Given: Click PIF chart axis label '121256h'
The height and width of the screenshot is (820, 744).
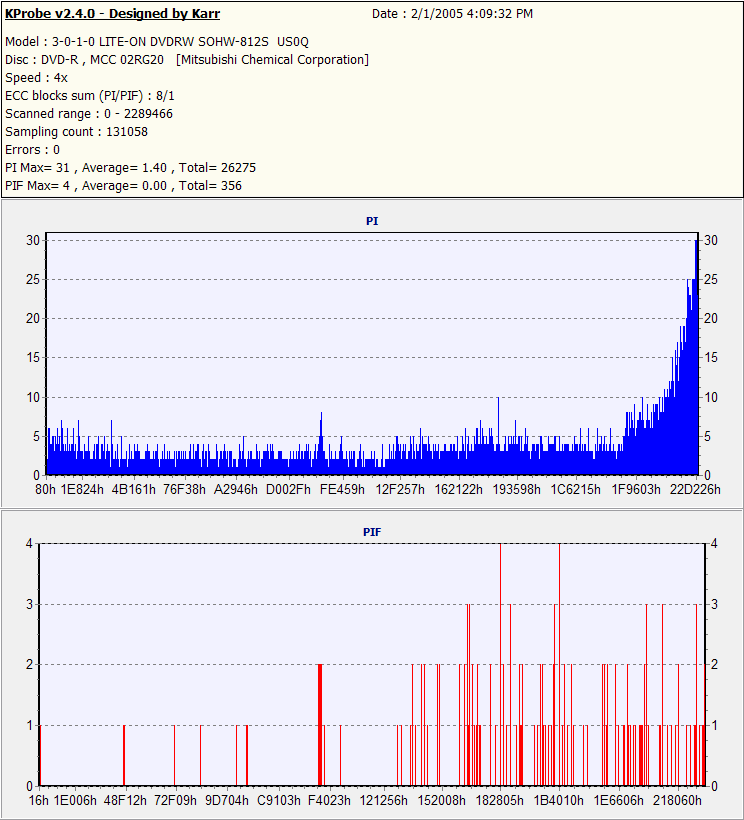Looking at the screenshot, I should click(x=383, y=801).
